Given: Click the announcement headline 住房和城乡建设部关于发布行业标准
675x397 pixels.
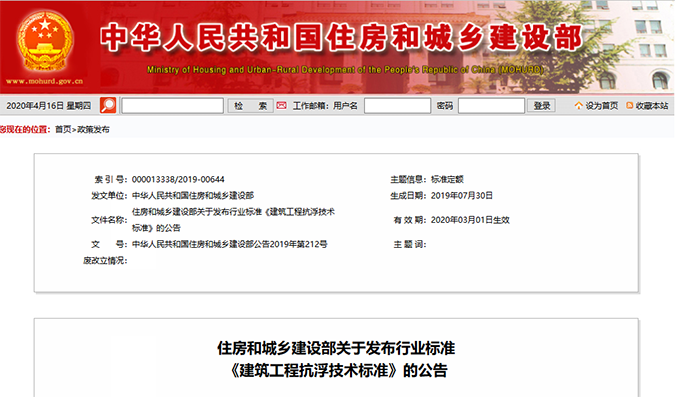Looking at the screenshot, I should point(336,348).
